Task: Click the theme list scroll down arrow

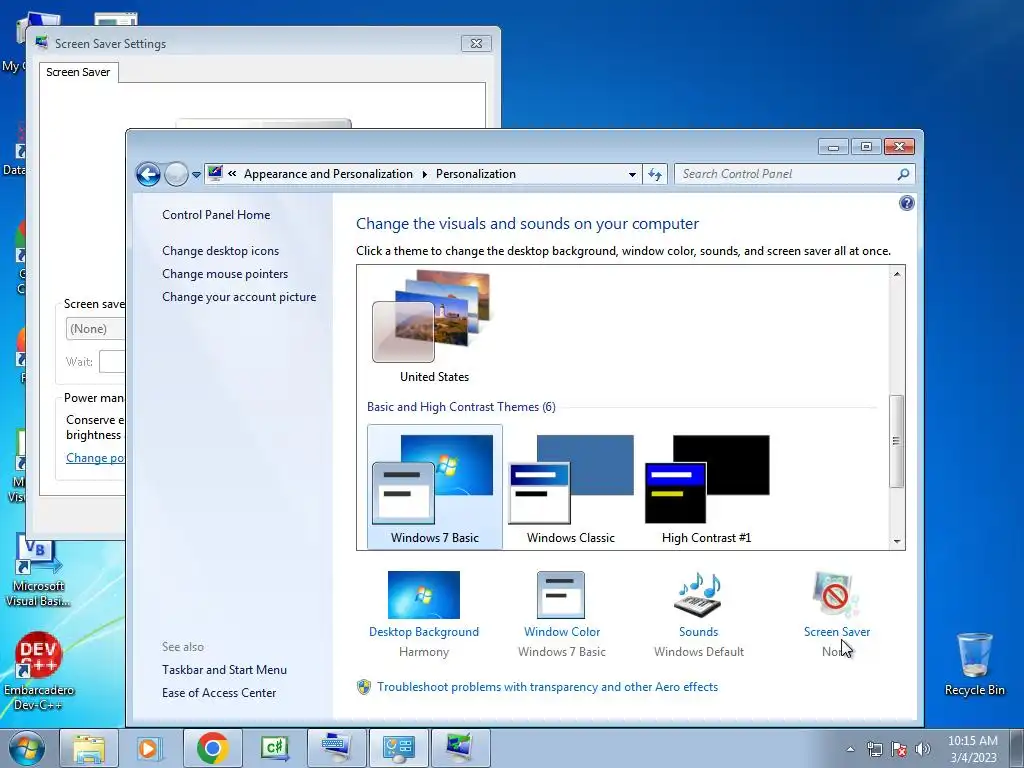Action: [897, 541]
